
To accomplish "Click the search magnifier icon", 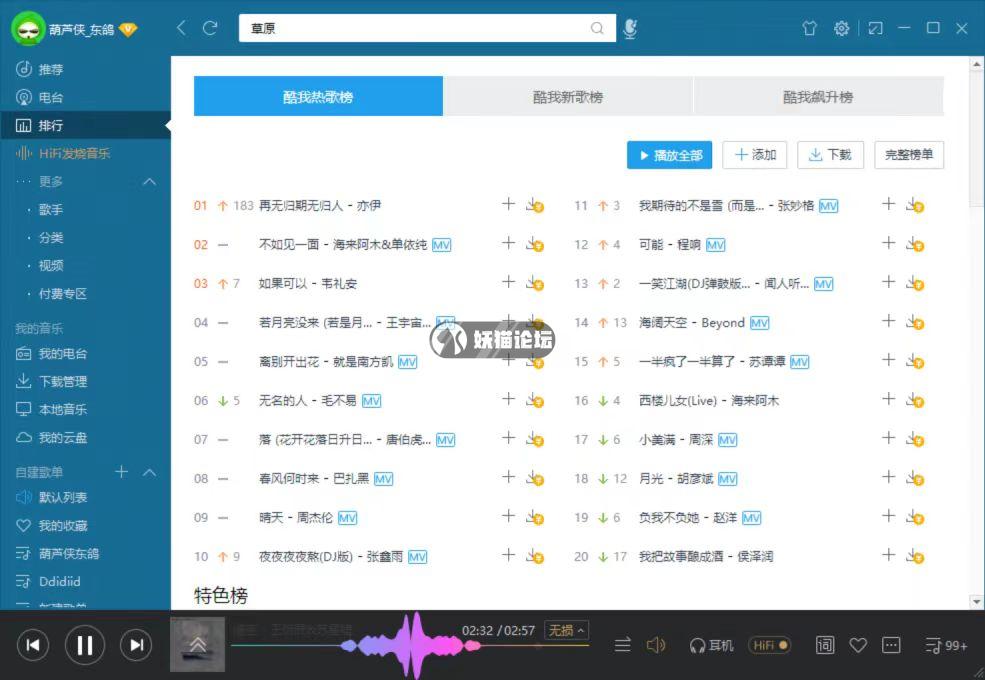I will tap(597, 28).
